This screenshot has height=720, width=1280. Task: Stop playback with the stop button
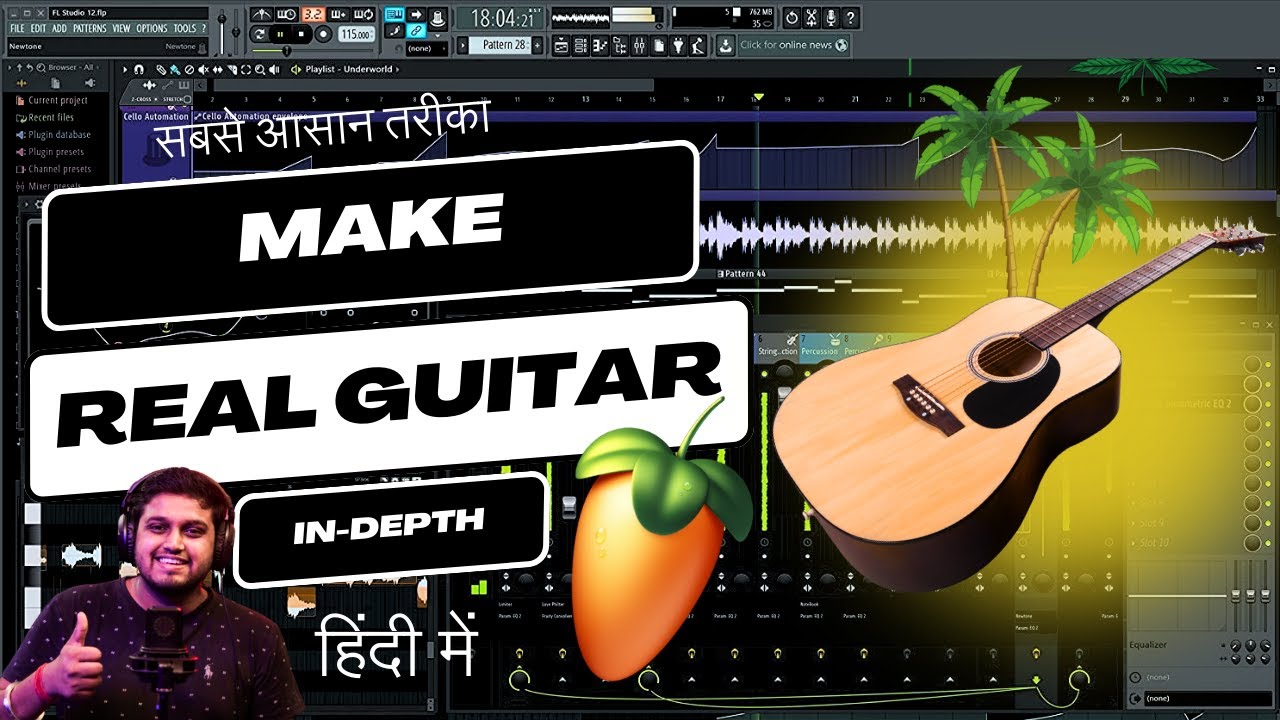(x=301, y=34)
